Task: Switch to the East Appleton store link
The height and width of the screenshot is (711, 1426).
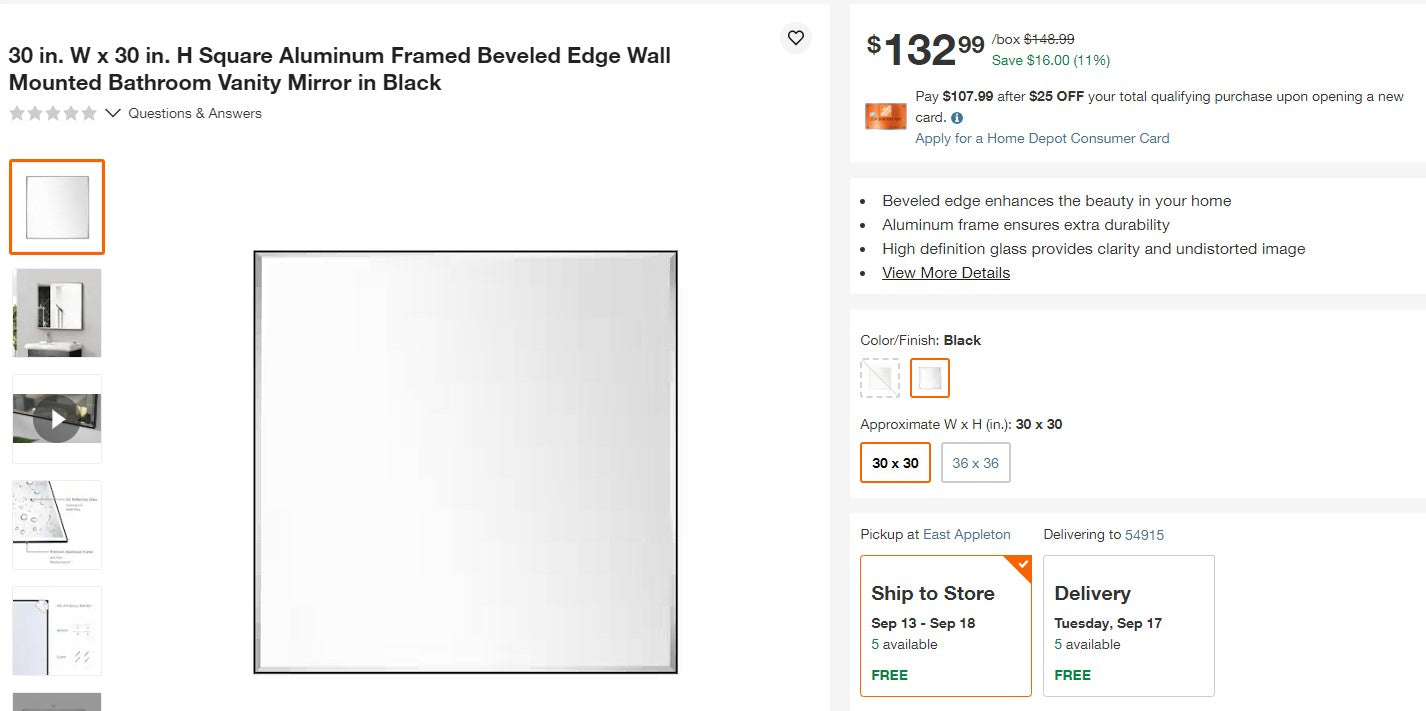Action: pos(964,534)
